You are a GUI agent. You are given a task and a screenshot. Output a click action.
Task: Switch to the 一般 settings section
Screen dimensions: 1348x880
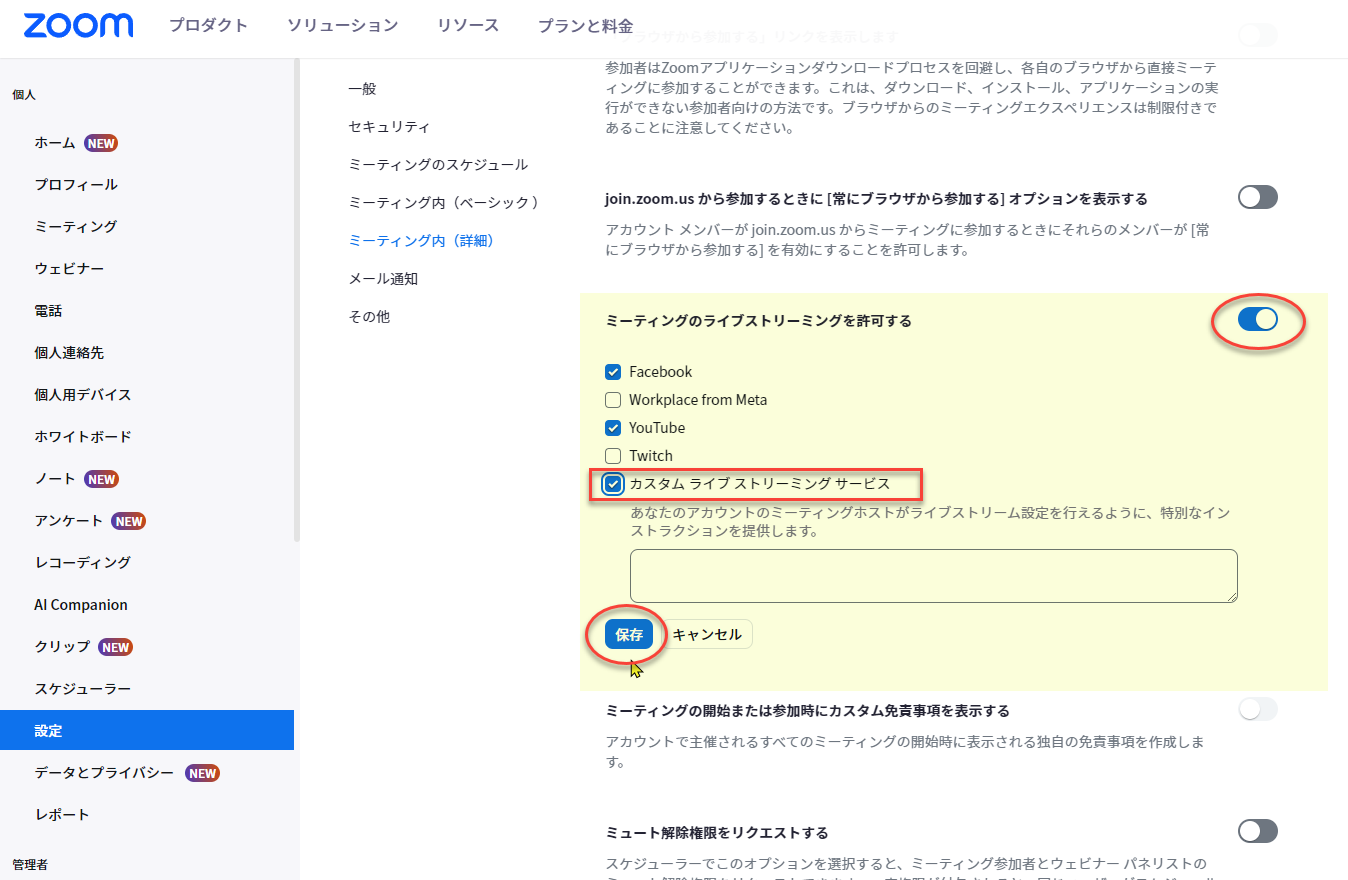tap(362, 89)
